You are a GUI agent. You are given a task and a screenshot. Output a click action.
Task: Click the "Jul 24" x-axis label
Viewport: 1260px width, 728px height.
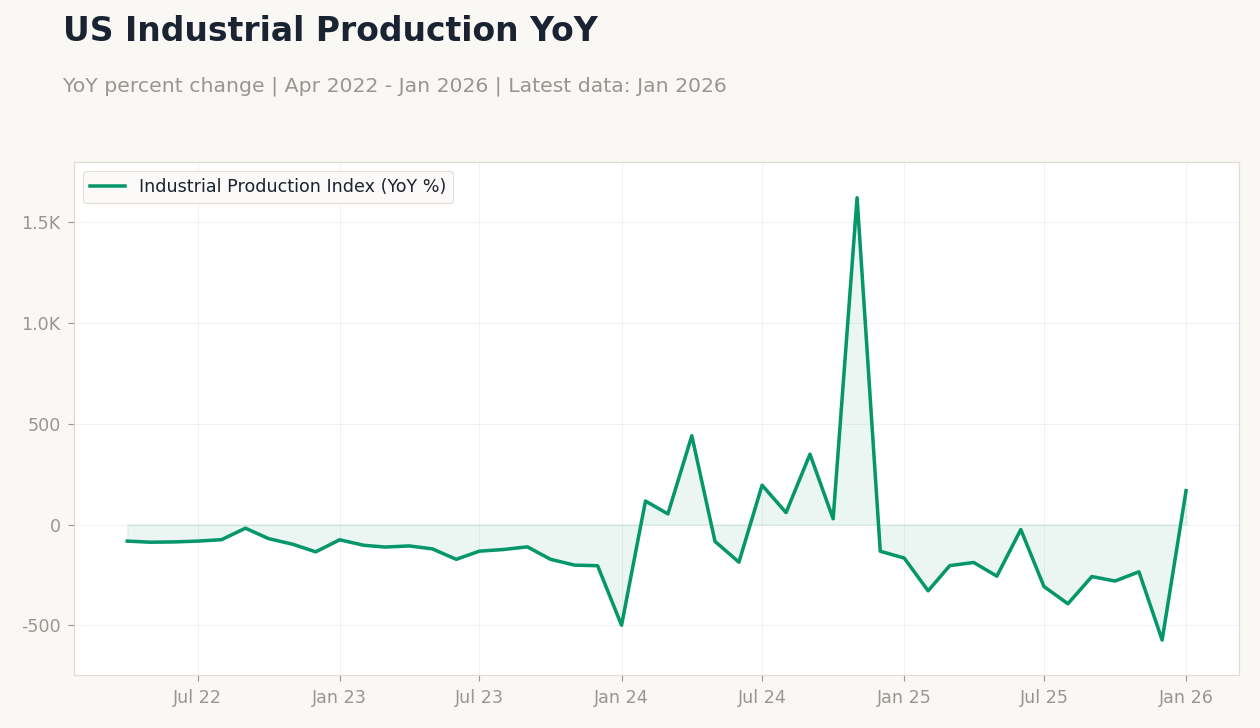click(762, 698)
